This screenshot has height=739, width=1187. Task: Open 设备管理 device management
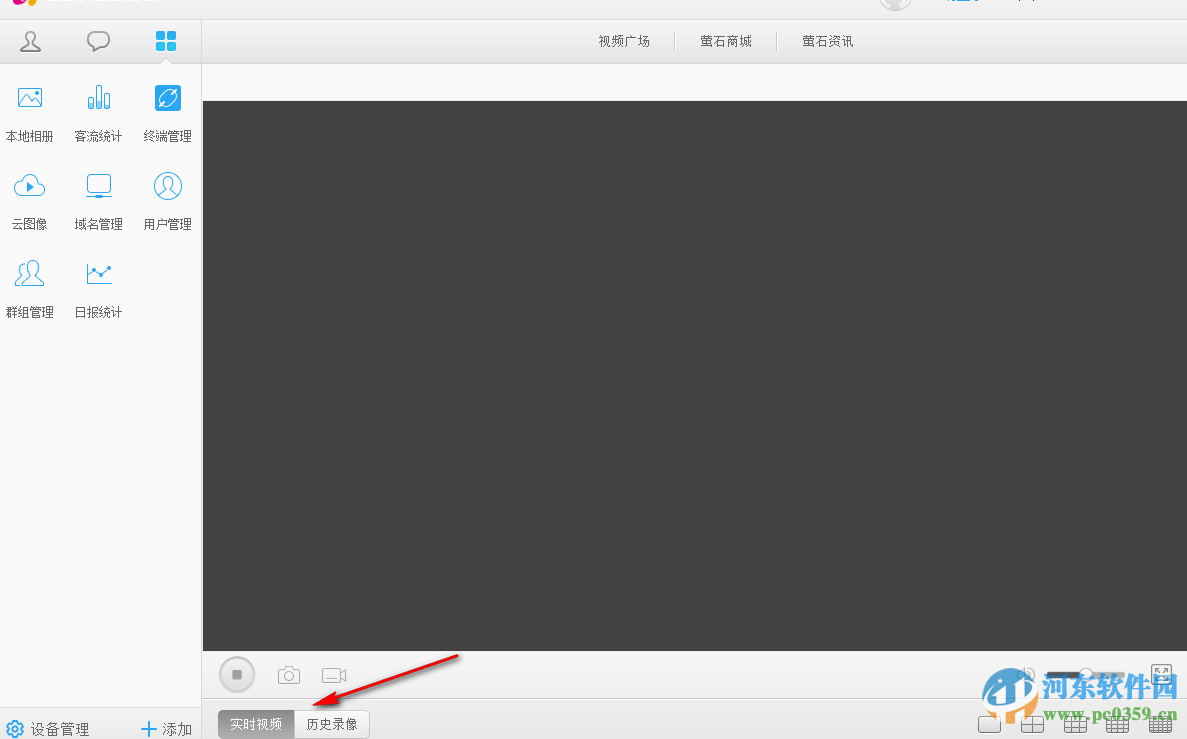click(x=47, y=729)
